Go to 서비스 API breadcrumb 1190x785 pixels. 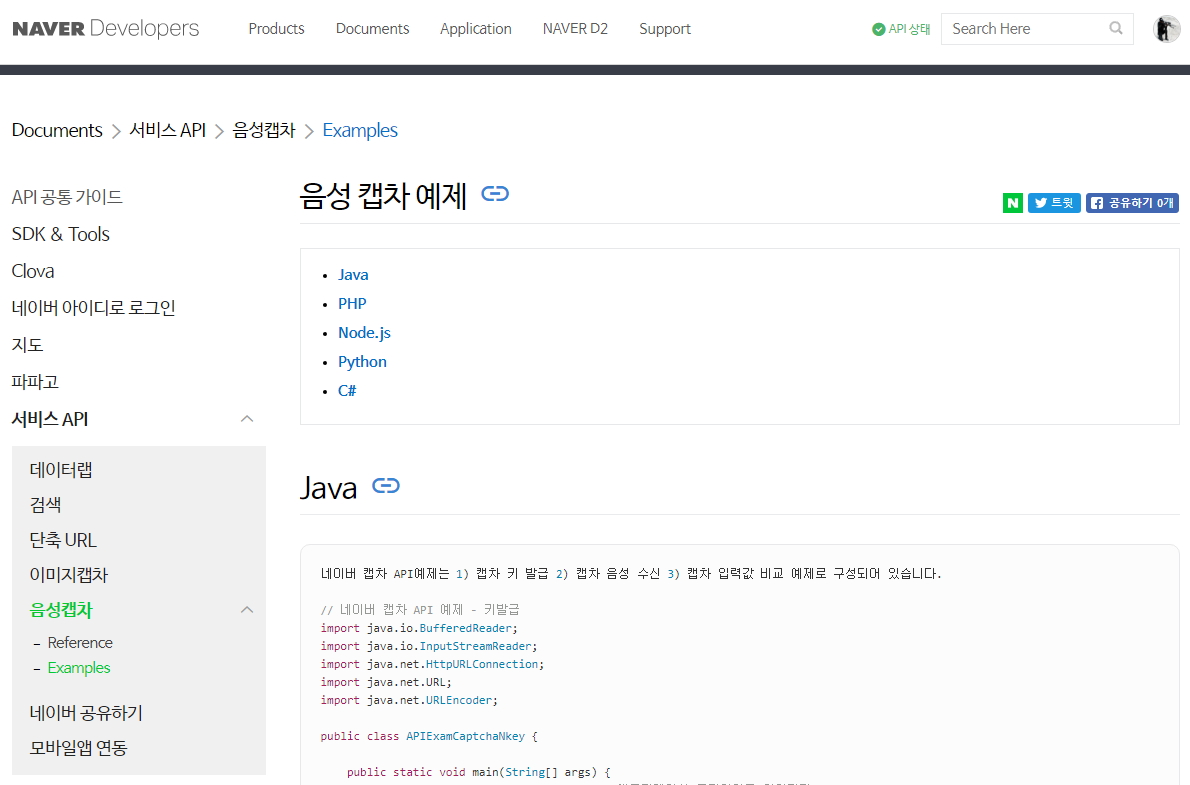(x=168, y=131)
